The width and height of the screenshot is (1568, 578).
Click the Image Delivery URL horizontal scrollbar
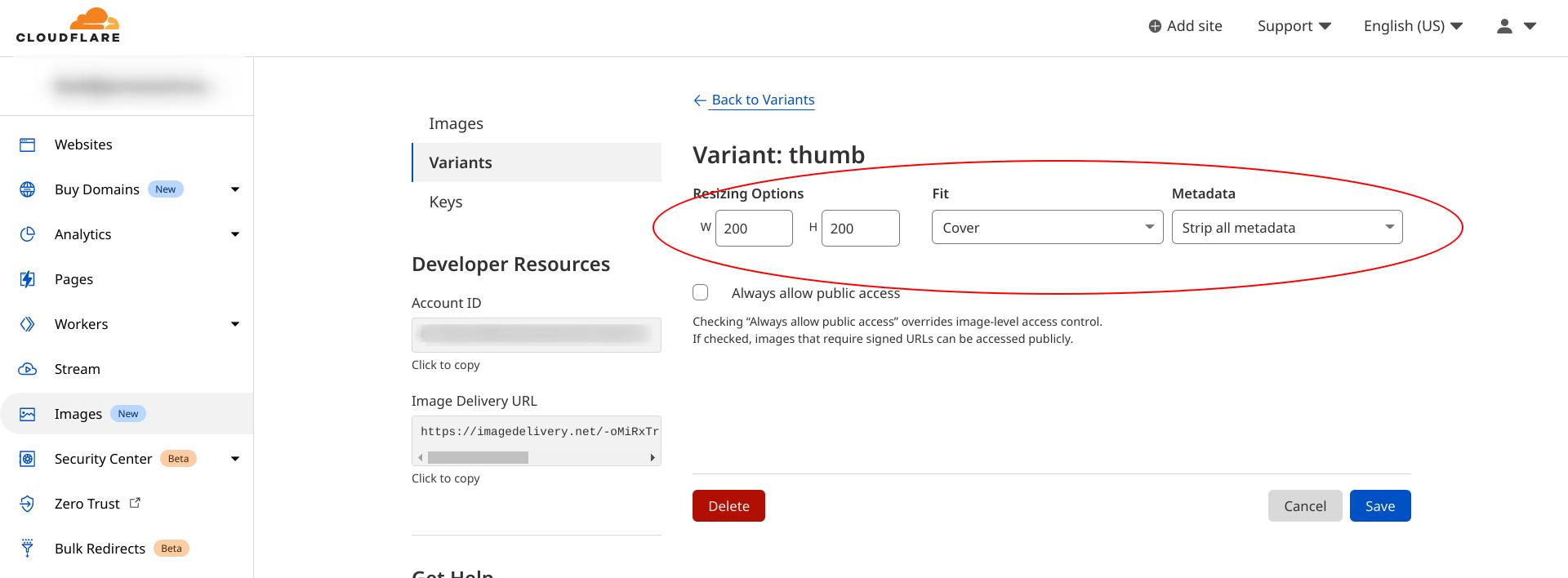coord(478,457)
